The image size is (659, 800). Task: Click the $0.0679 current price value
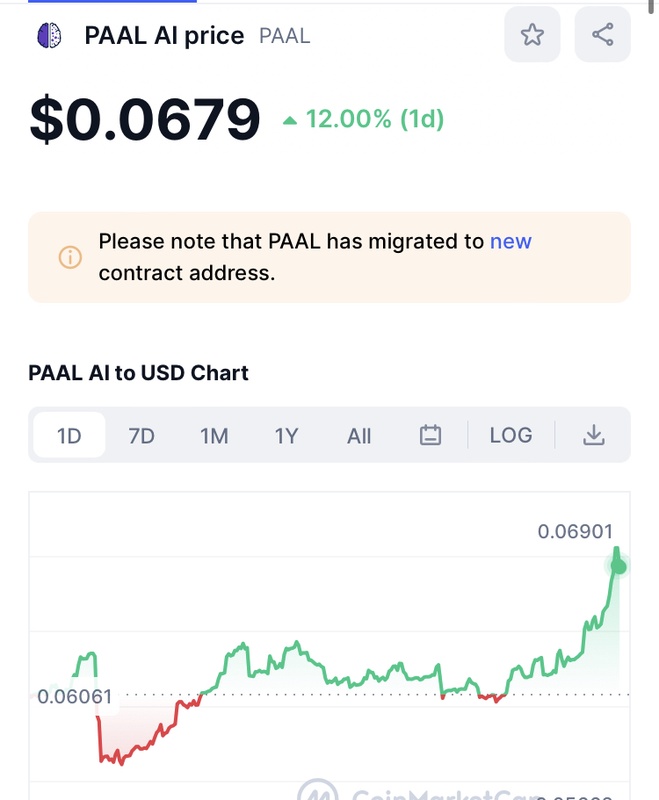pos(145,119)
